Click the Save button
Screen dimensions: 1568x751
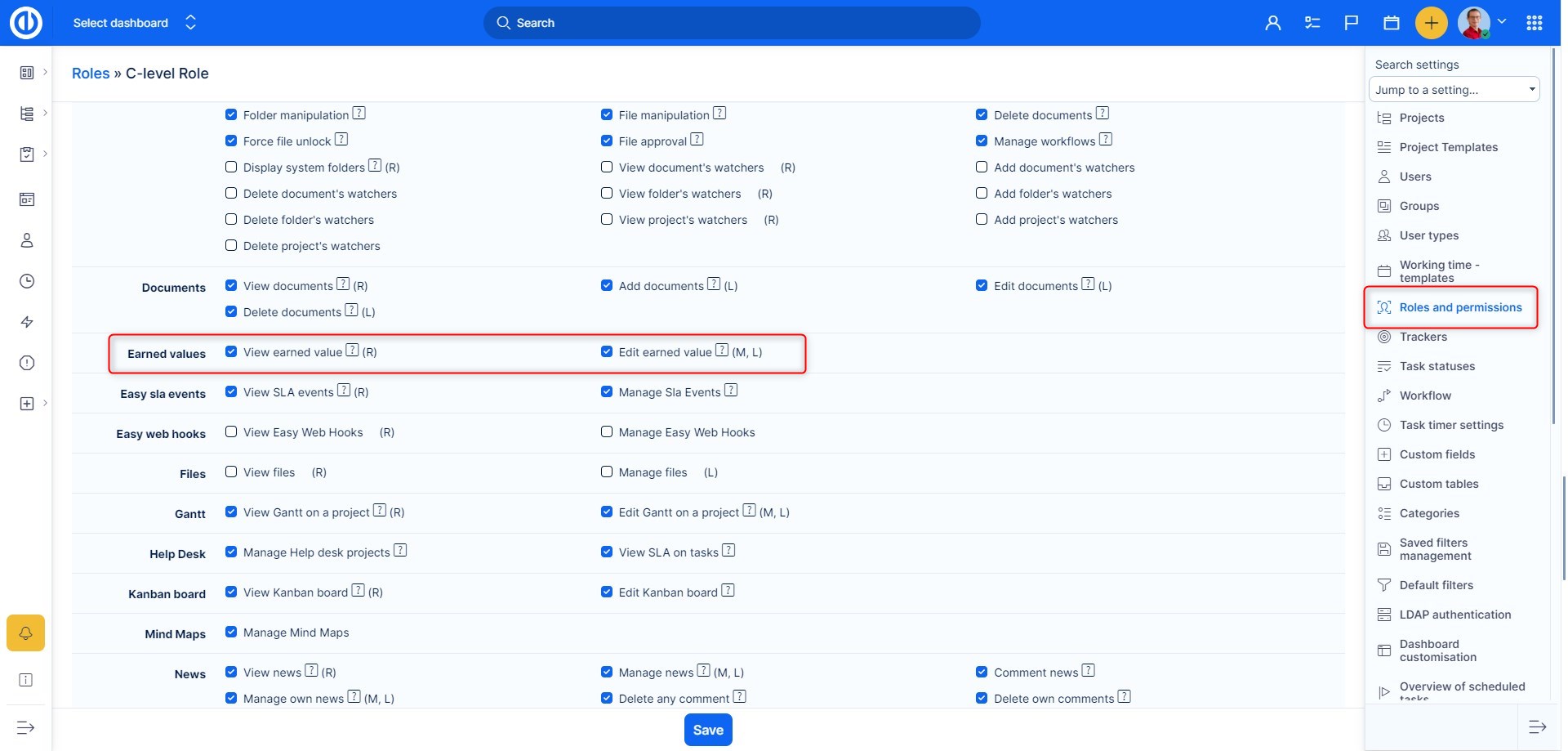pos(707,730)
